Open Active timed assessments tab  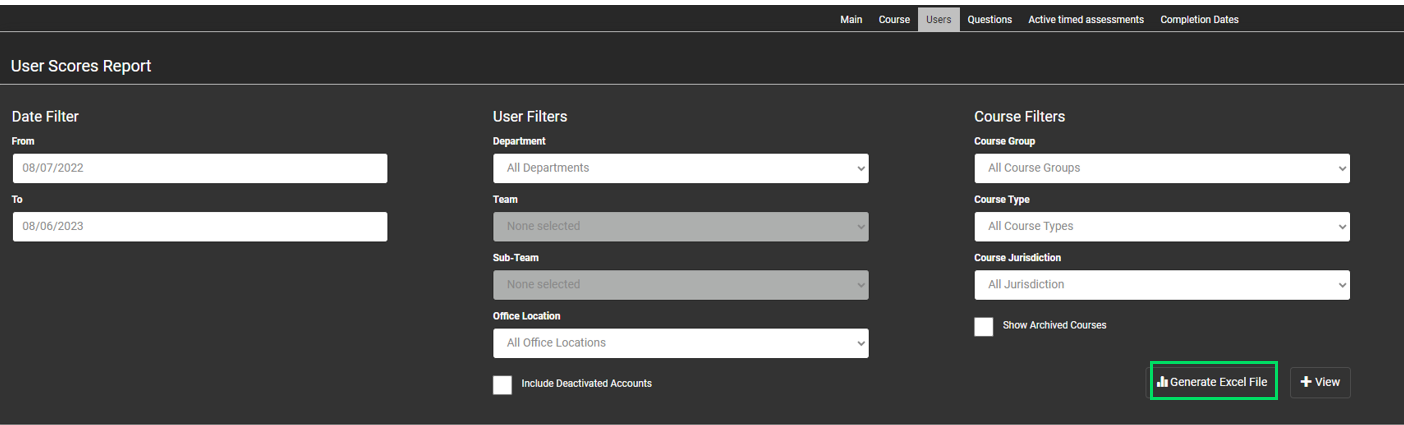(1086, 19)
